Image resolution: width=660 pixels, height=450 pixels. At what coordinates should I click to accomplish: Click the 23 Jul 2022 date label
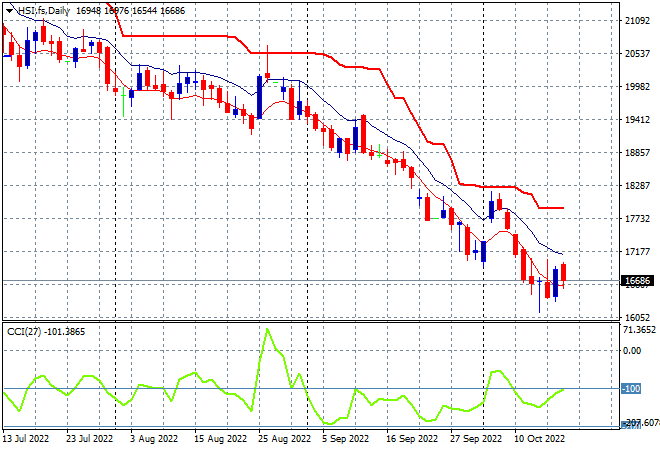(x=90, y=439)
